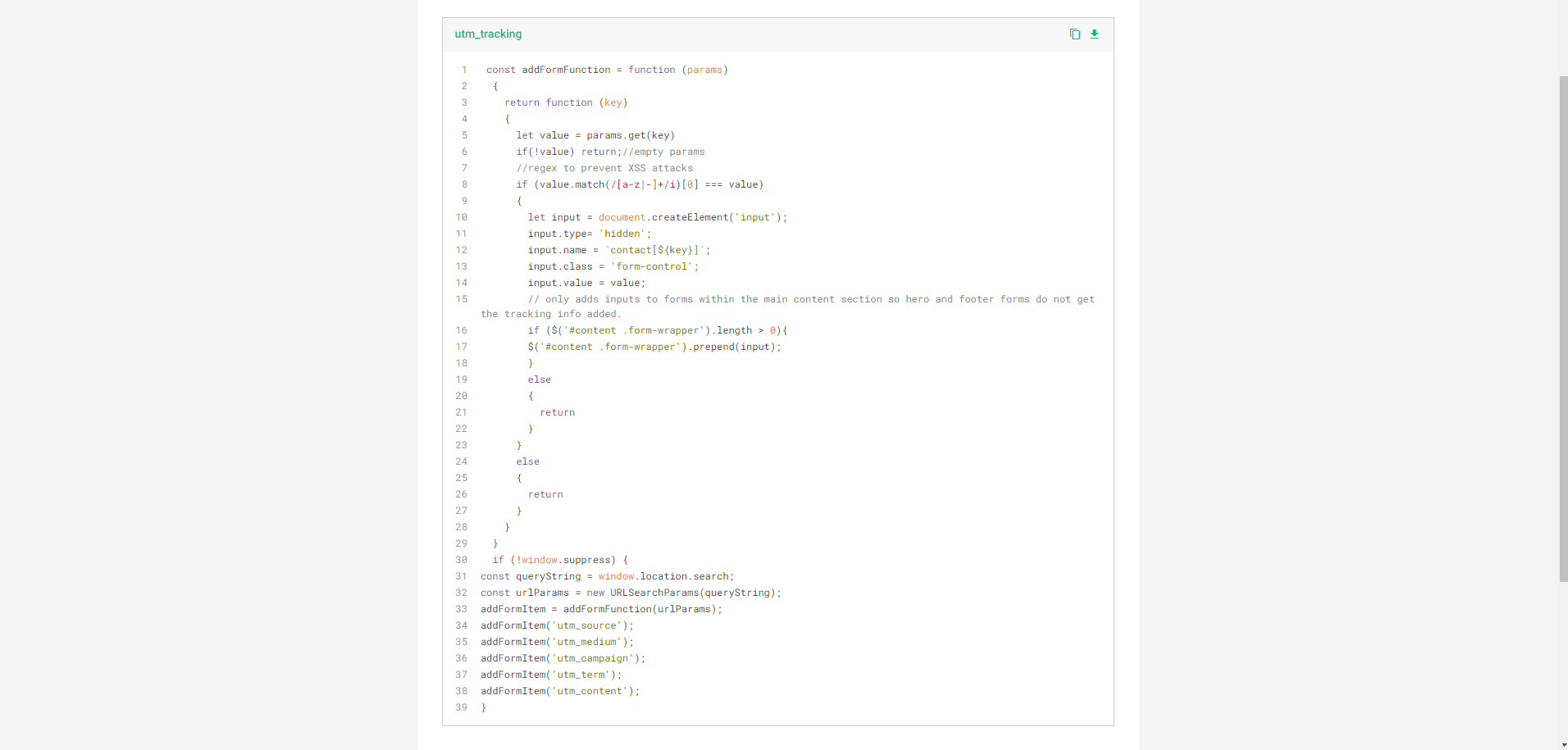Click 'const queryString' line 31
This screenshot has width=1568, height=750.
[608, 576]
